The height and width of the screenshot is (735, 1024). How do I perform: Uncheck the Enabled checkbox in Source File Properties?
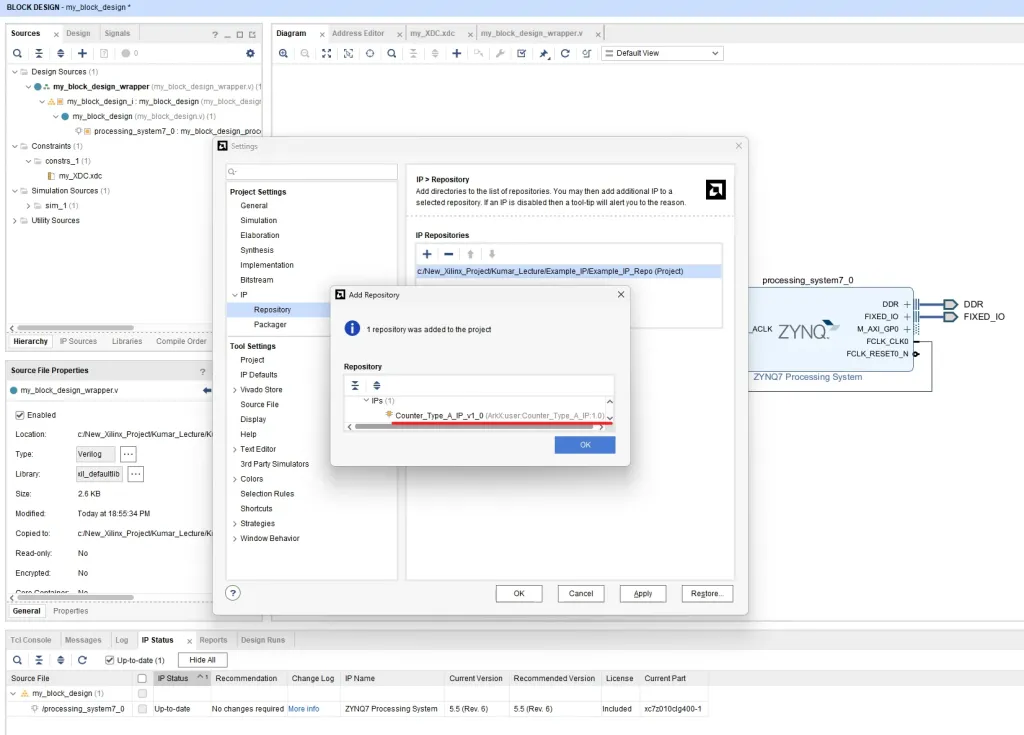[x=20, y=415]
